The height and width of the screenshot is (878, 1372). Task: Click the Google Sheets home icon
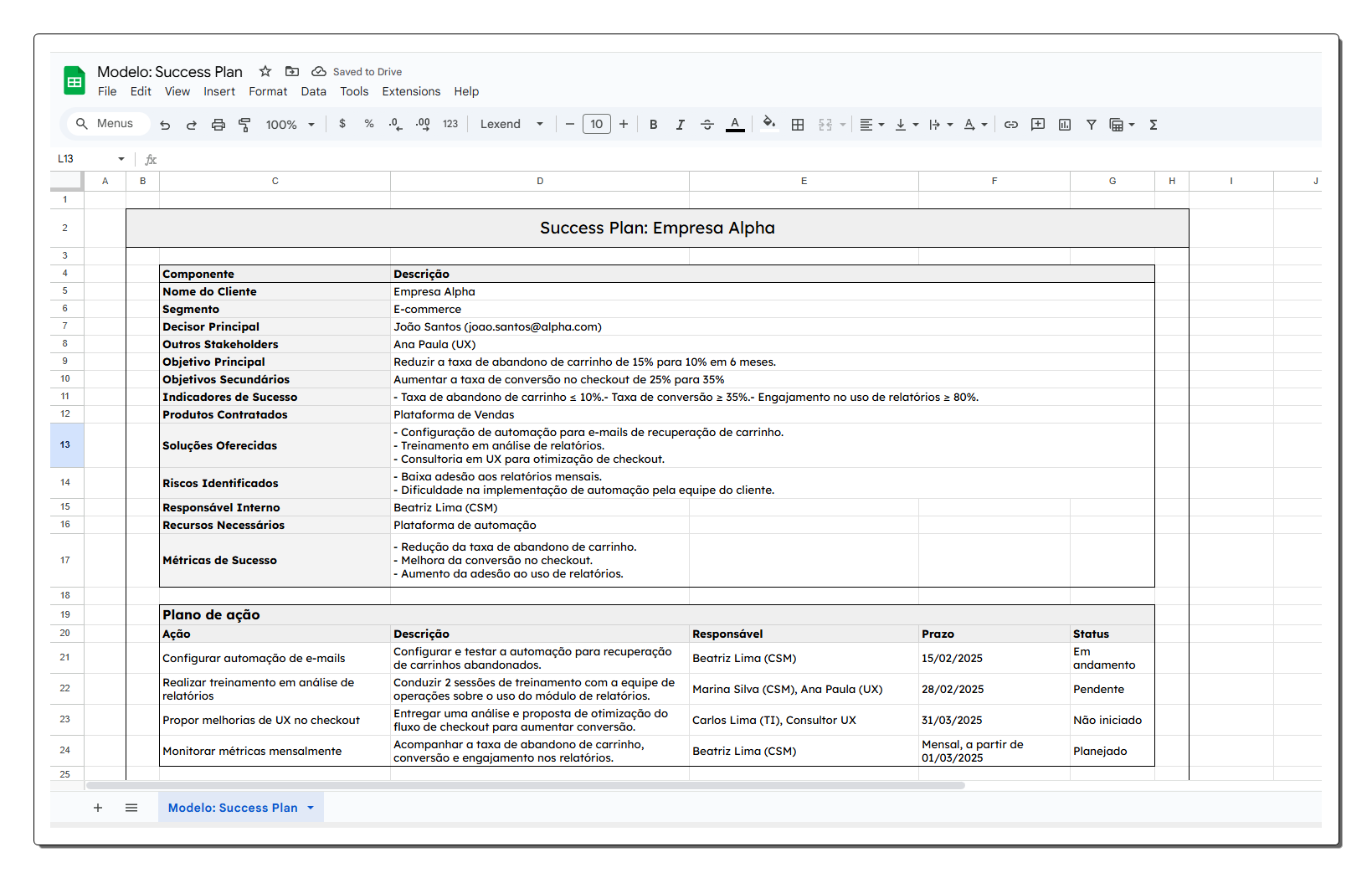click(x=75, y=80)
